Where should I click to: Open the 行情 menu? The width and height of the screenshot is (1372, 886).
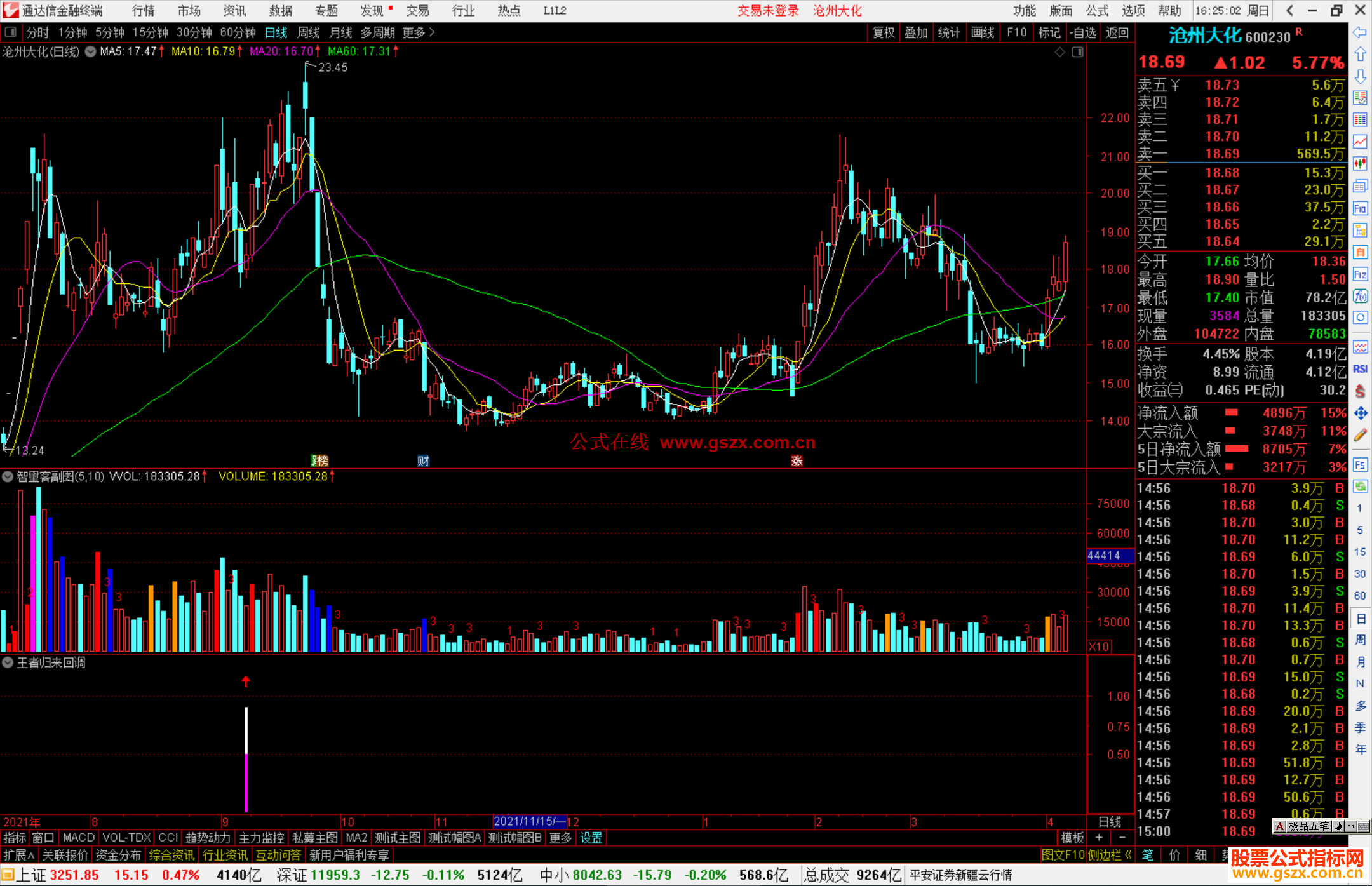tap(143, 11)
